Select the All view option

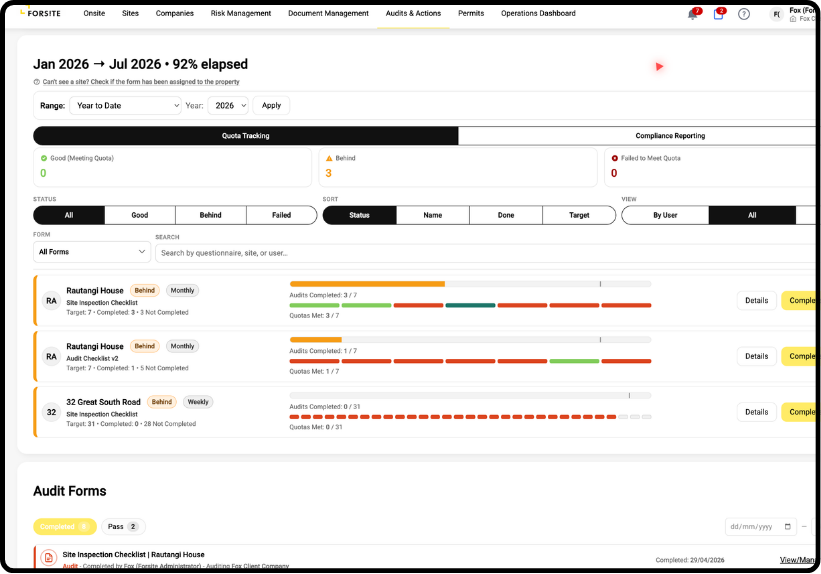tap(752, 215)
